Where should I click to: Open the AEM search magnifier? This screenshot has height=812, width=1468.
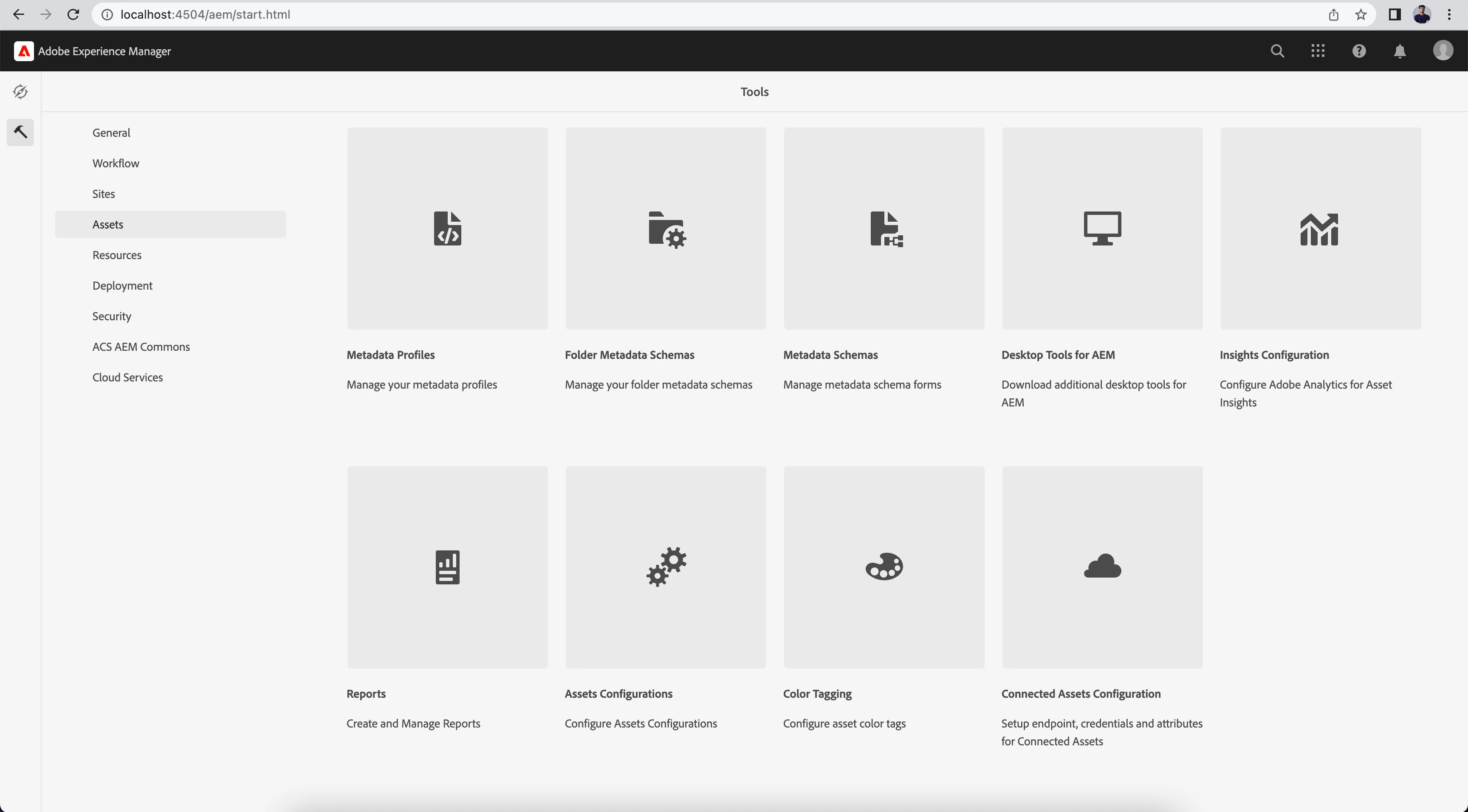[x=1277, y=51]
